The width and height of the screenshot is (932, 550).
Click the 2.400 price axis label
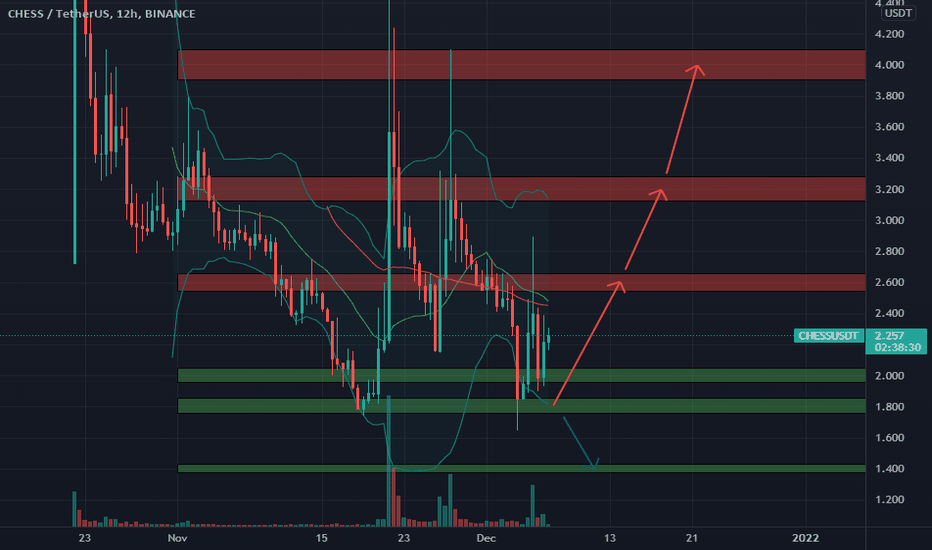tap(889, 313)
